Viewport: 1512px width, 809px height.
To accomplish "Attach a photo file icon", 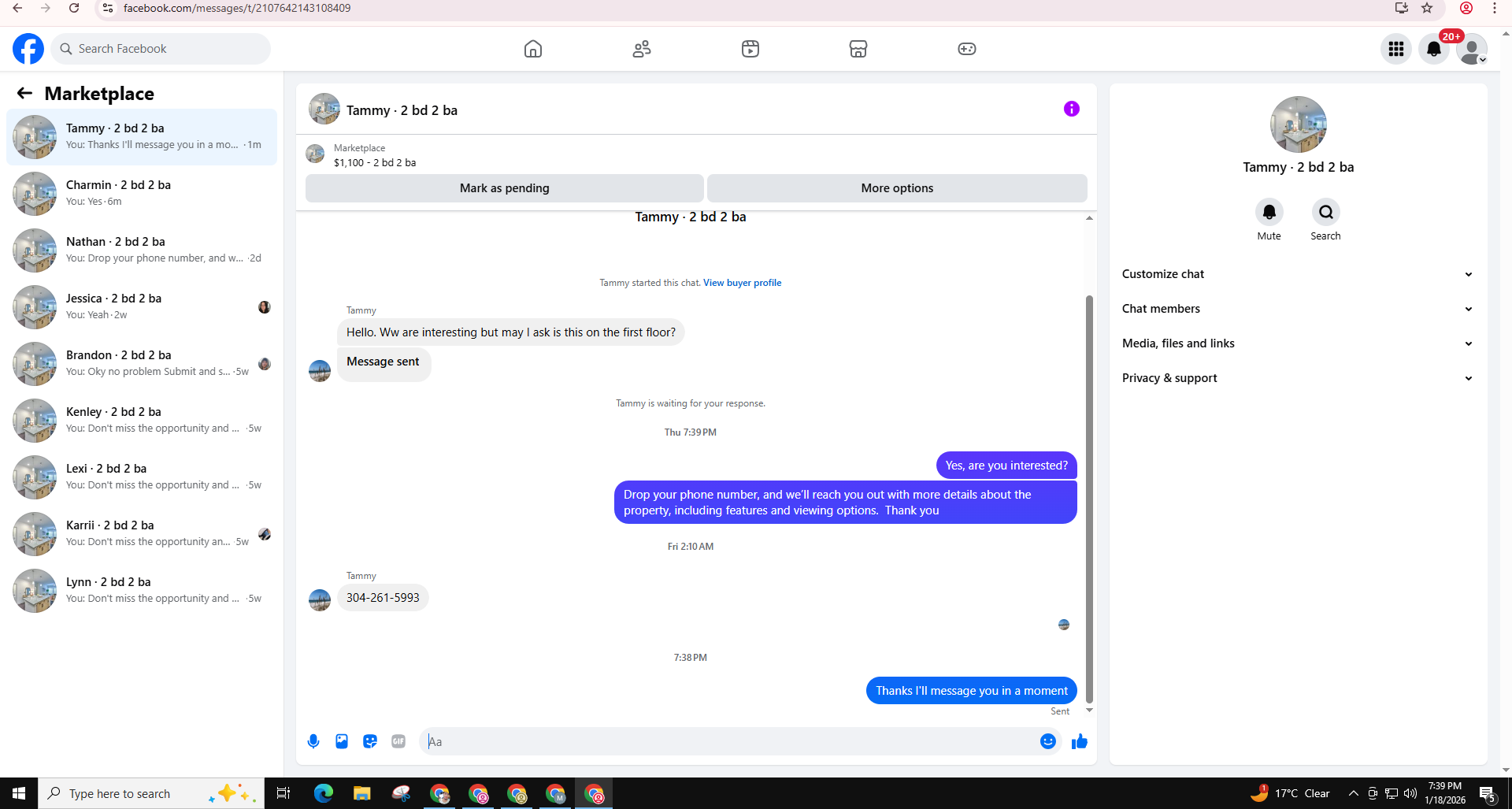I will tap(342, 741).
